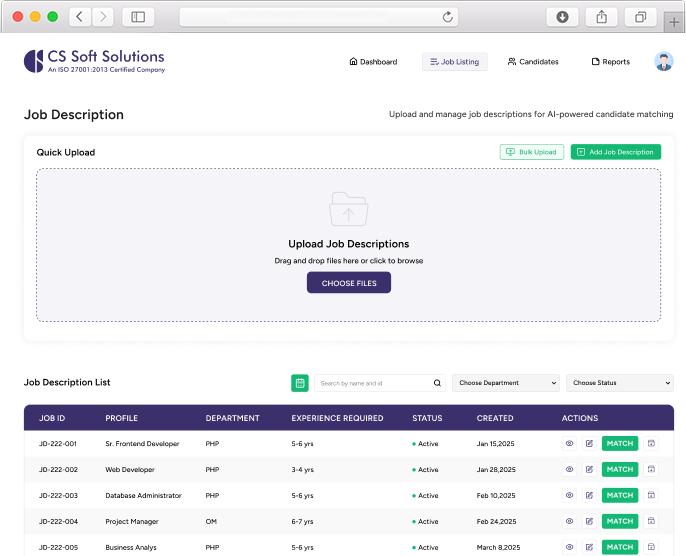Screen dimensions: 686x556
Task: Open the Choose Status dropdown
Action: pyautogui.click(x=619, y=383)
